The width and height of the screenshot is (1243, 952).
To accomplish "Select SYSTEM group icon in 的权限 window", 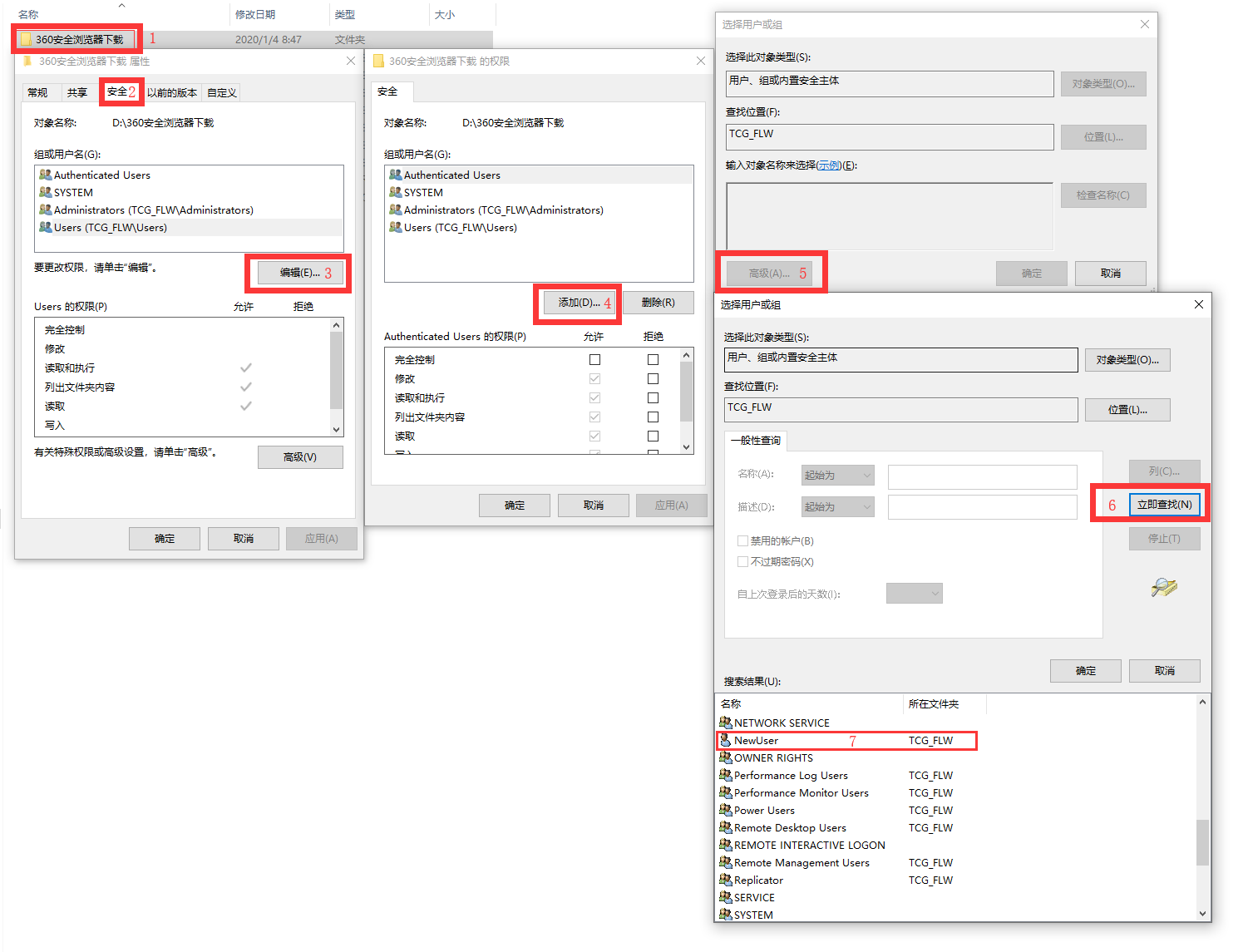I will 396,192.
